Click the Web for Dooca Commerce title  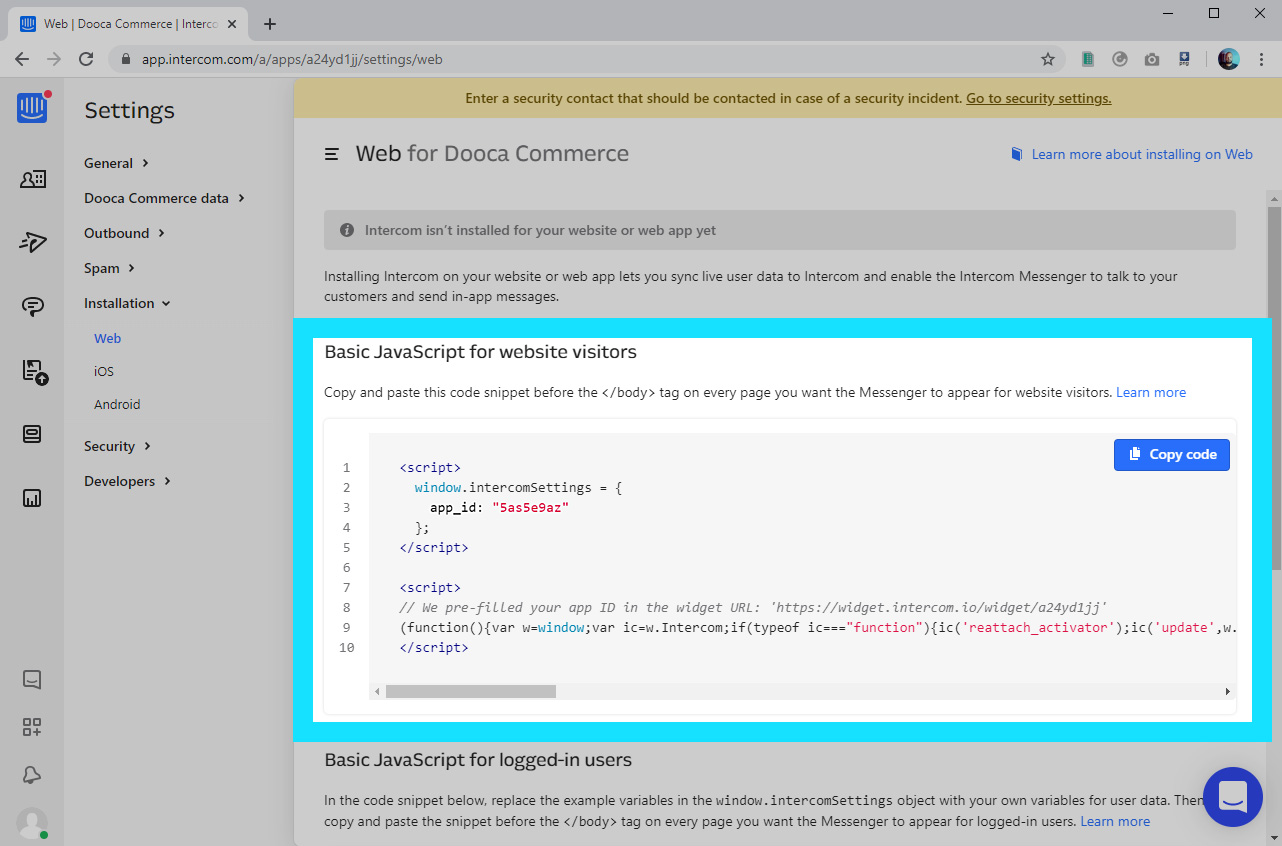pos(492,154)
